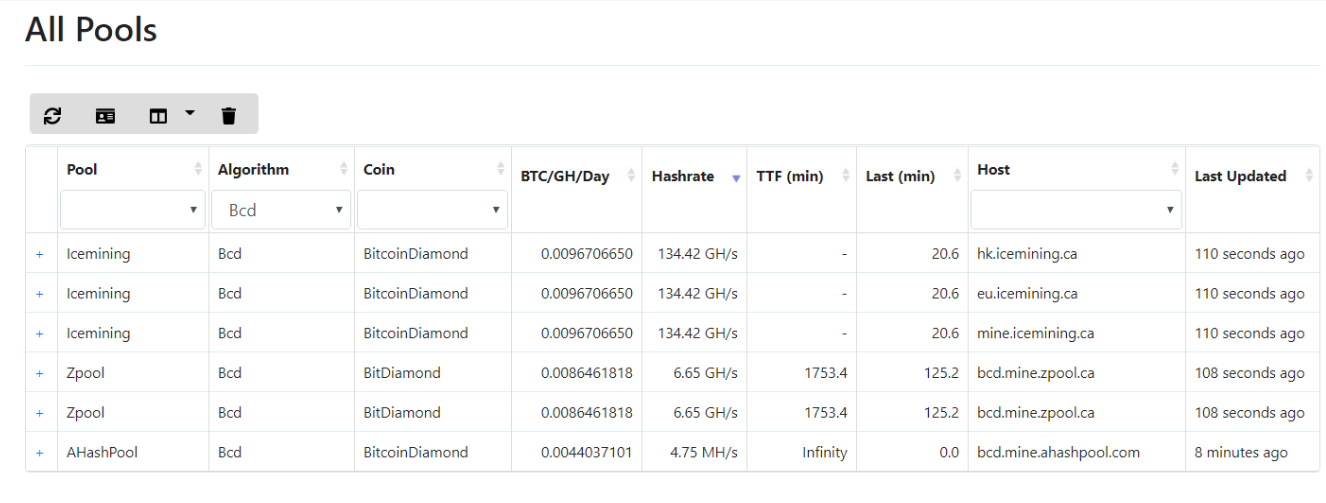The height and width of the screenshot is (503, 1326).
Task: Select host bcd.mine.ahashpool.com
Action: pyautogui.click(x=1059, y=452)
